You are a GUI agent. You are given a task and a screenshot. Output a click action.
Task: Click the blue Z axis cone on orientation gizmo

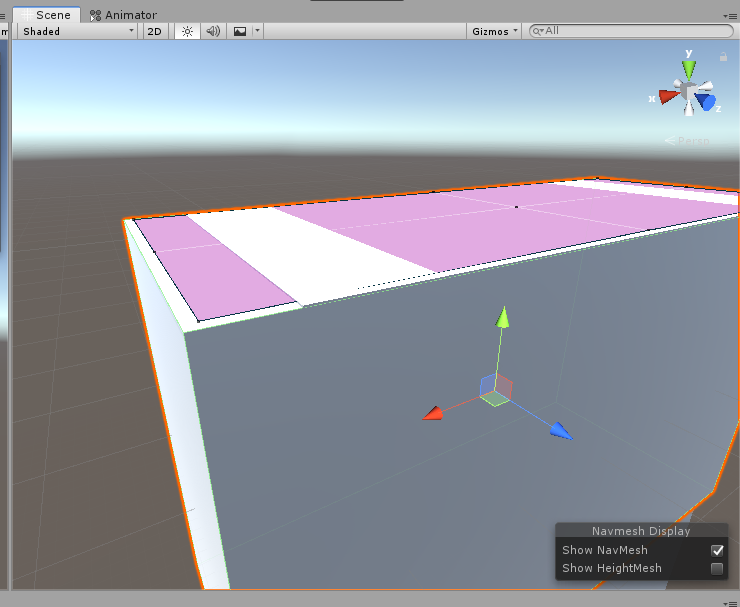(705, 102)
